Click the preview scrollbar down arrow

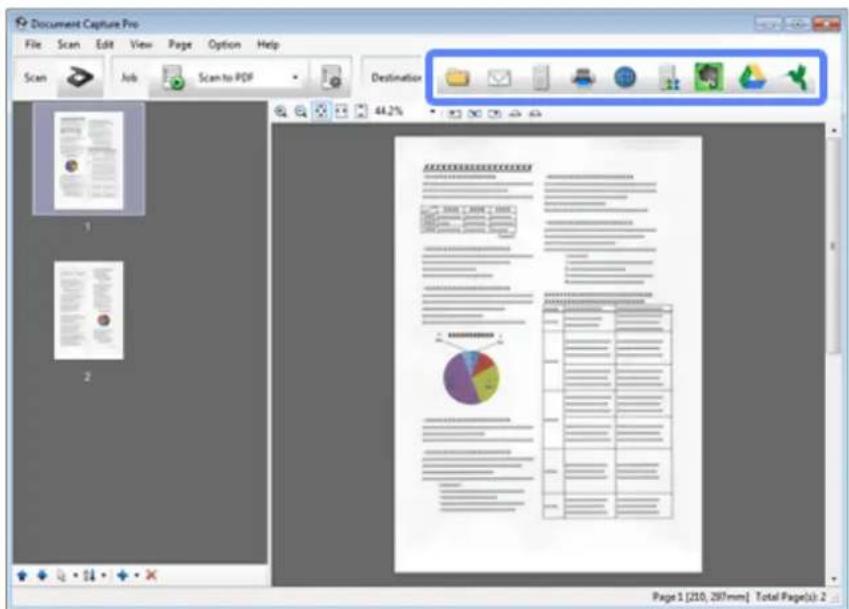[x=834, y=579]
